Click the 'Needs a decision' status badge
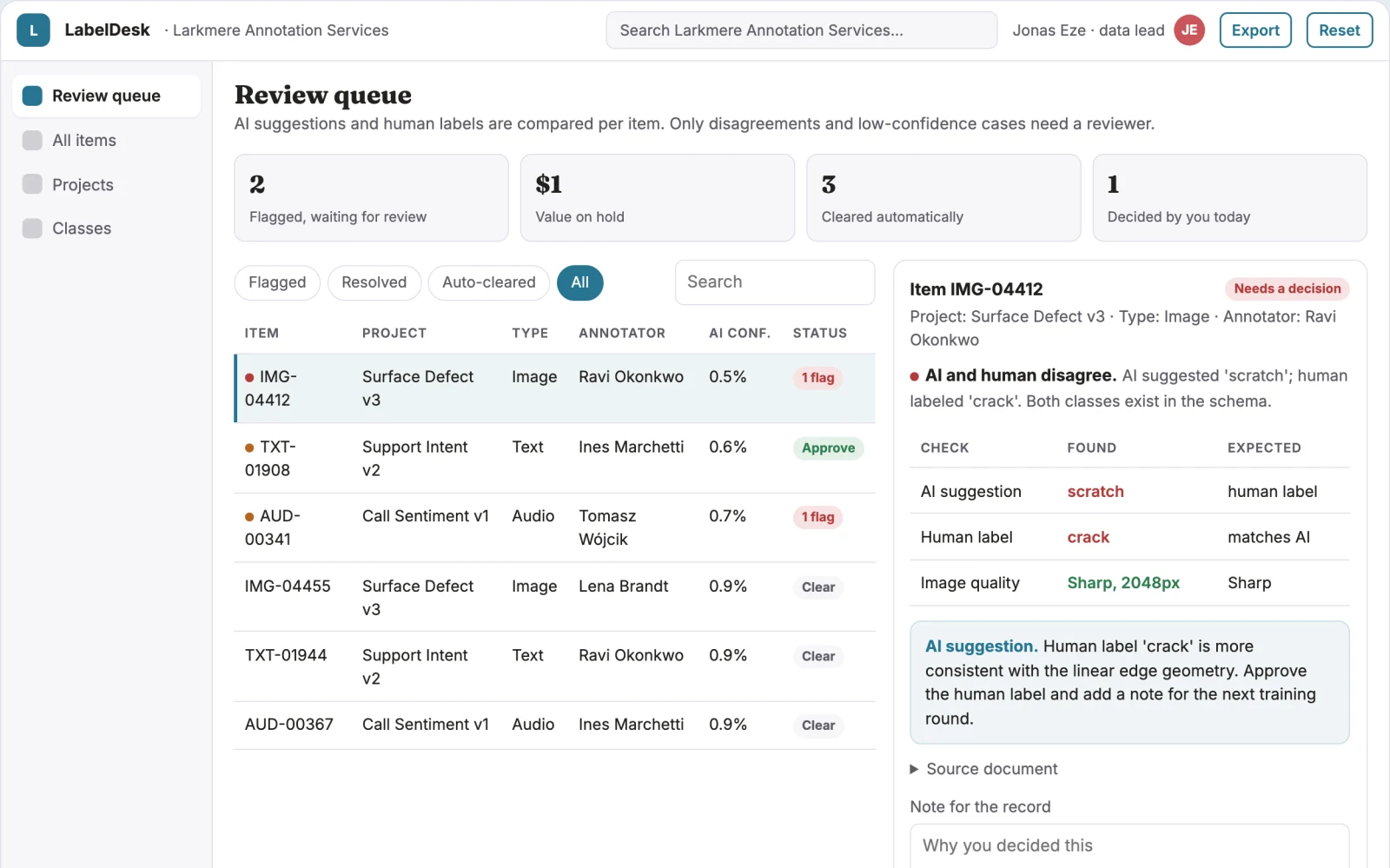1390x868 pixels. click(x=1287, y=288)
